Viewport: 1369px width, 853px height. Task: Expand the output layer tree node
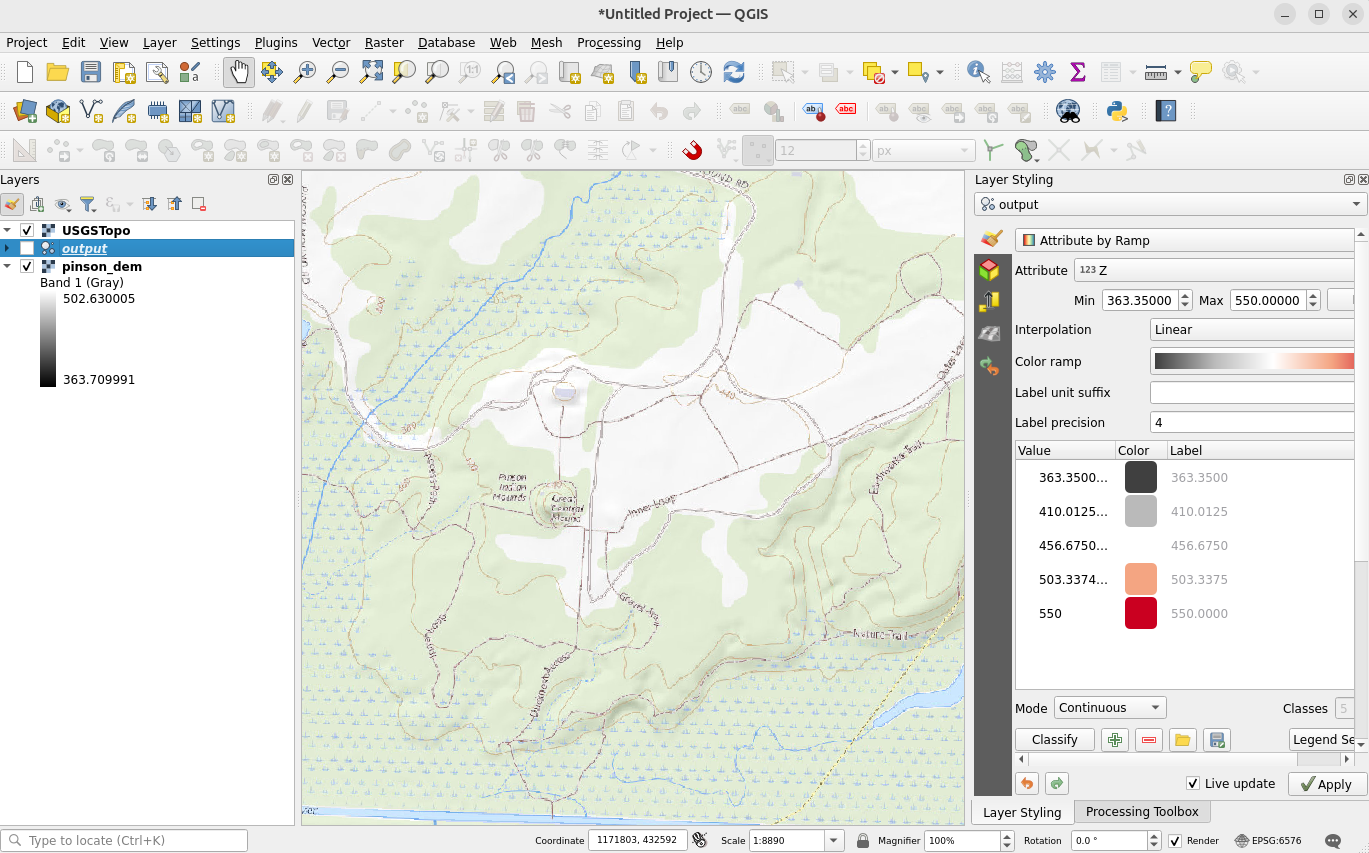click(x=8, y=249)
